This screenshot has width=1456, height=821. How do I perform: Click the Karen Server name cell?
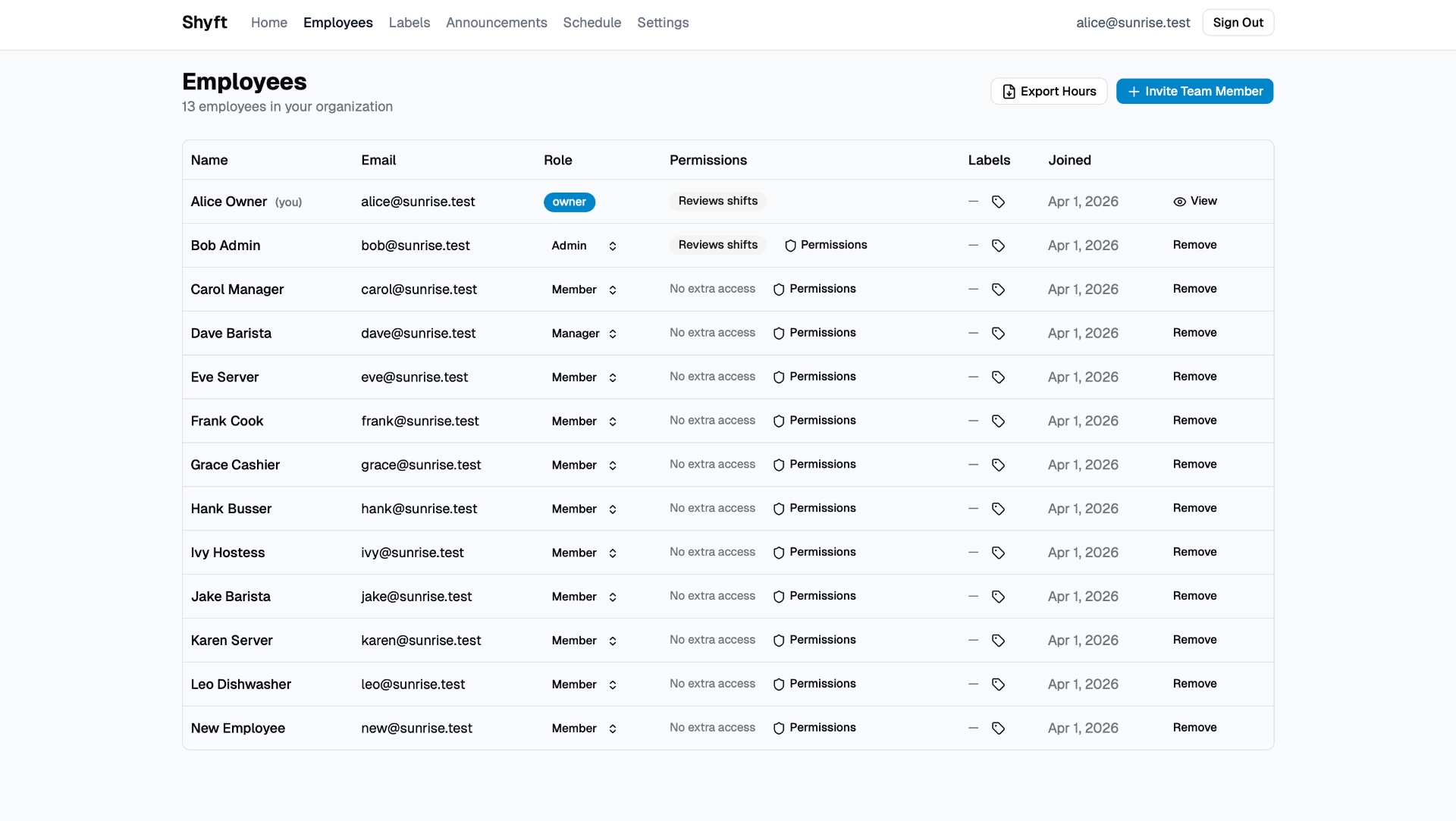pyautogui.click(x=231, y=641)
